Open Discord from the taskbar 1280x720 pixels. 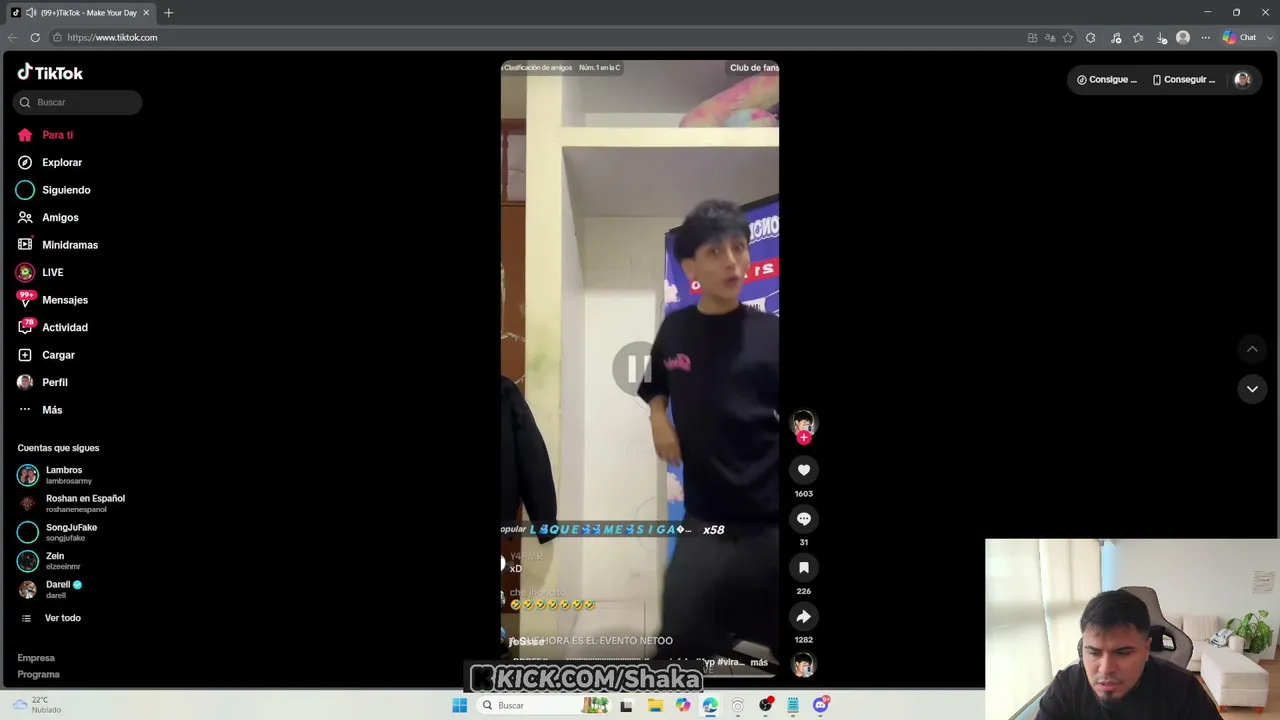[x=821, y=705]
